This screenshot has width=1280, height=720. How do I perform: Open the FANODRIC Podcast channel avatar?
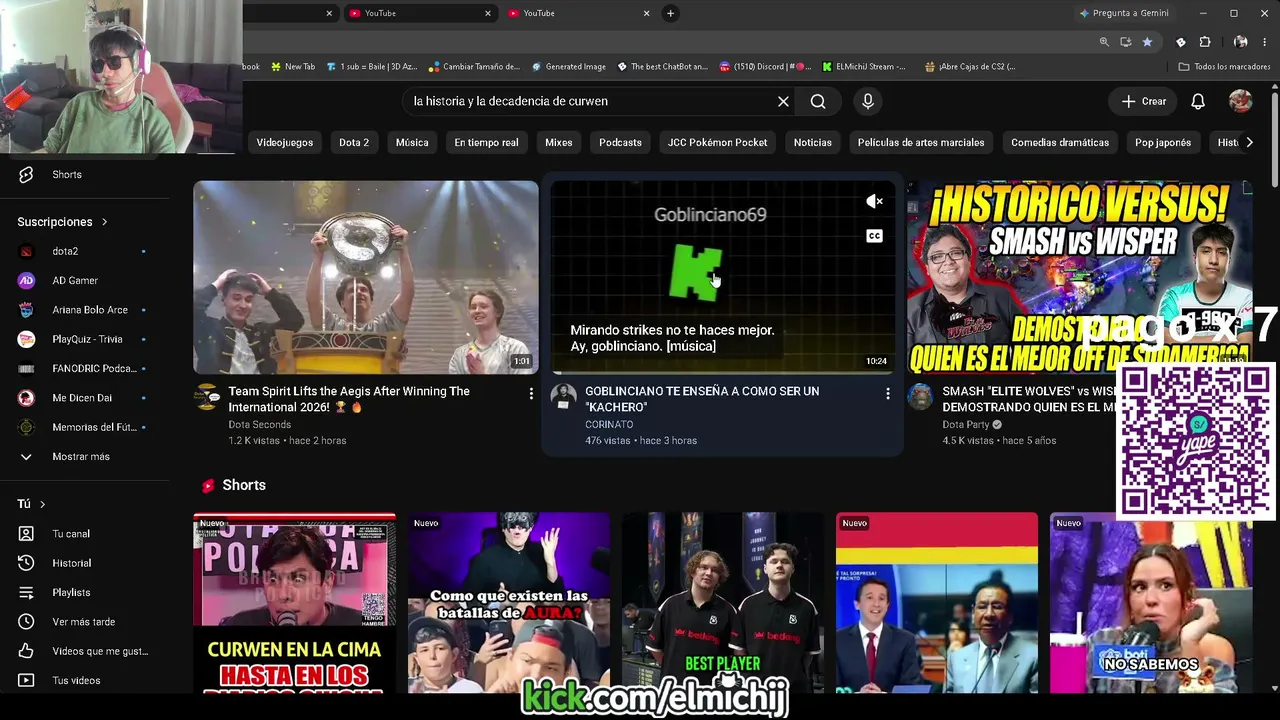(26, 369)
